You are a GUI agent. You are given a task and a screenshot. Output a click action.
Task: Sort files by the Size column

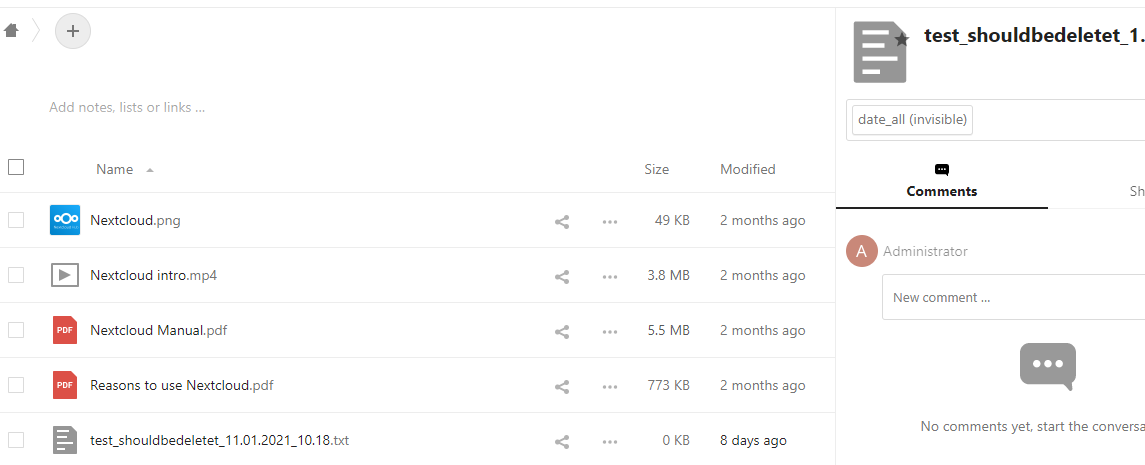(656, 169)
